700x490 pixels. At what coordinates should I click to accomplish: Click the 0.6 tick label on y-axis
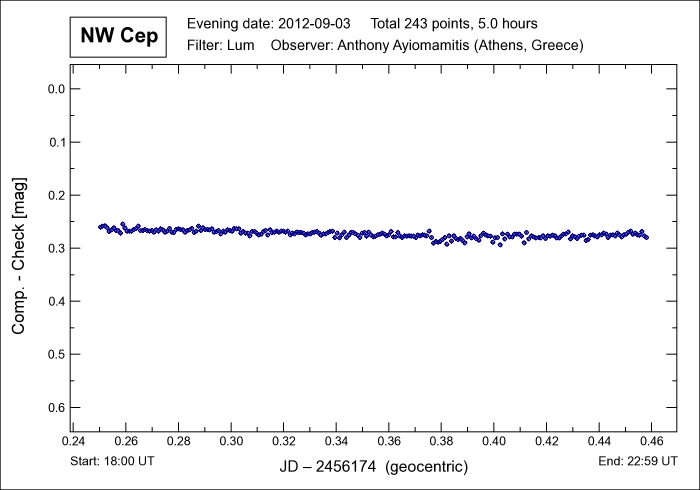[x=57, y=407]
